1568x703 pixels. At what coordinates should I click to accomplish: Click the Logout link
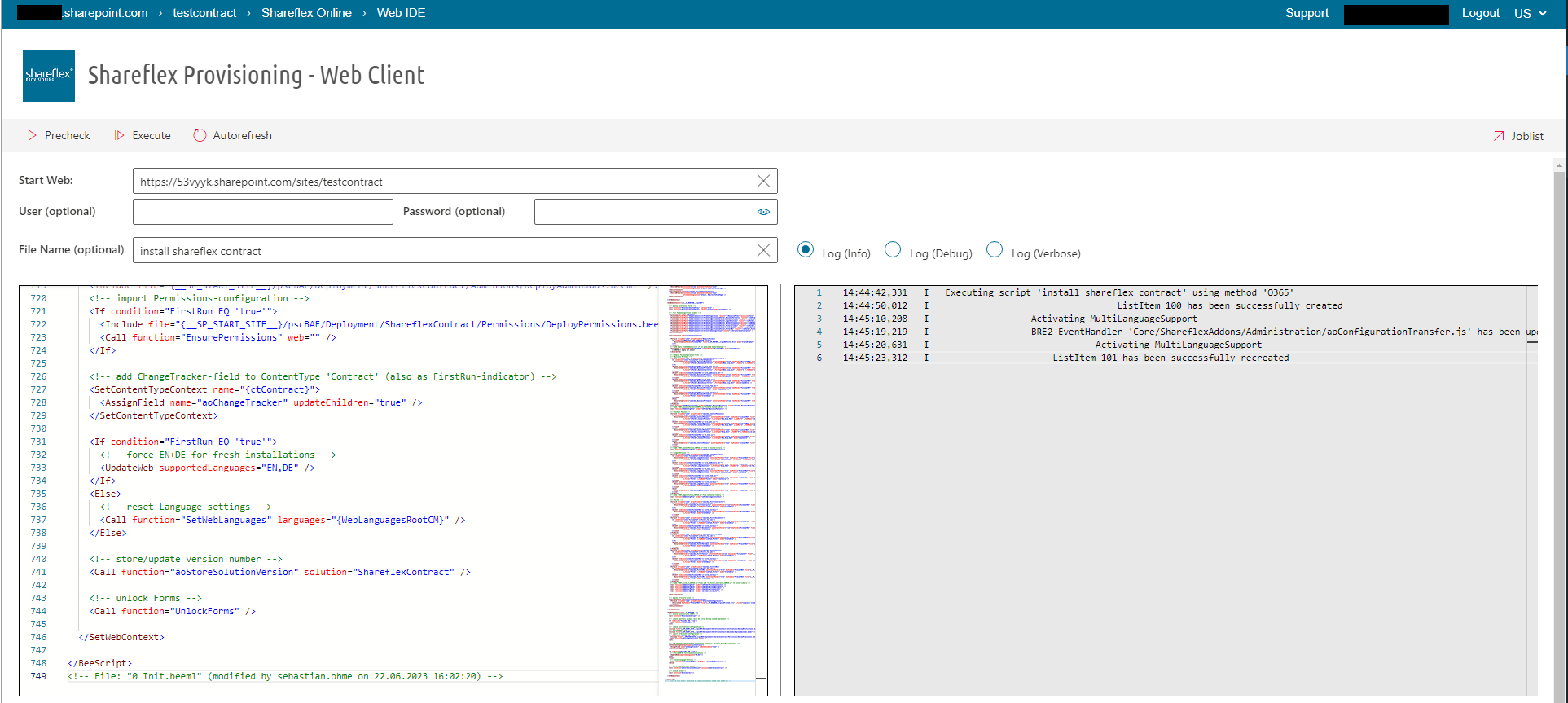pos(1480,13)
